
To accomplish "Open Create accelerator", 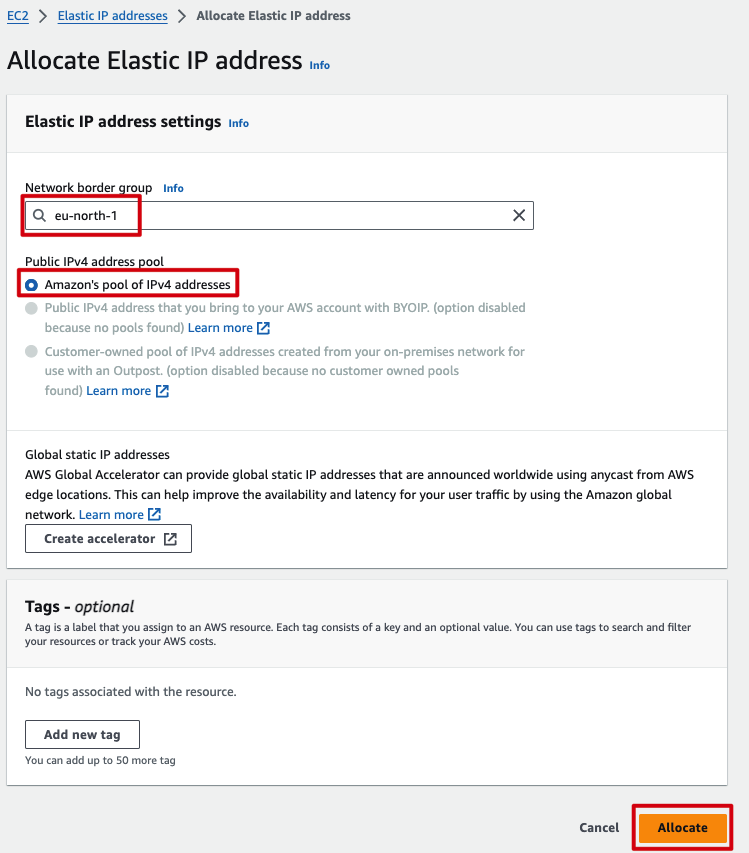I will 100,539.
